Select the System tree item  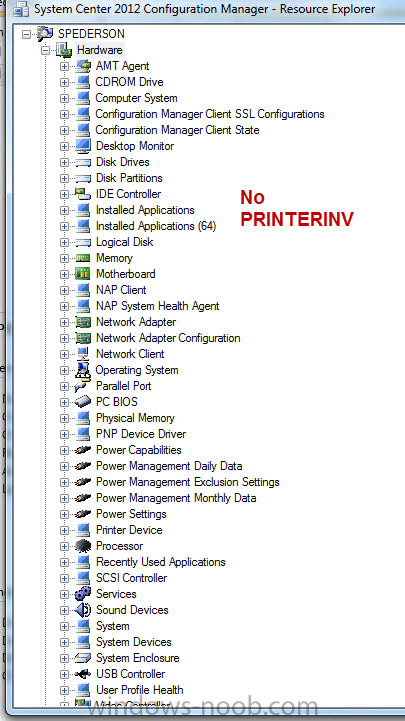point(112,626)
